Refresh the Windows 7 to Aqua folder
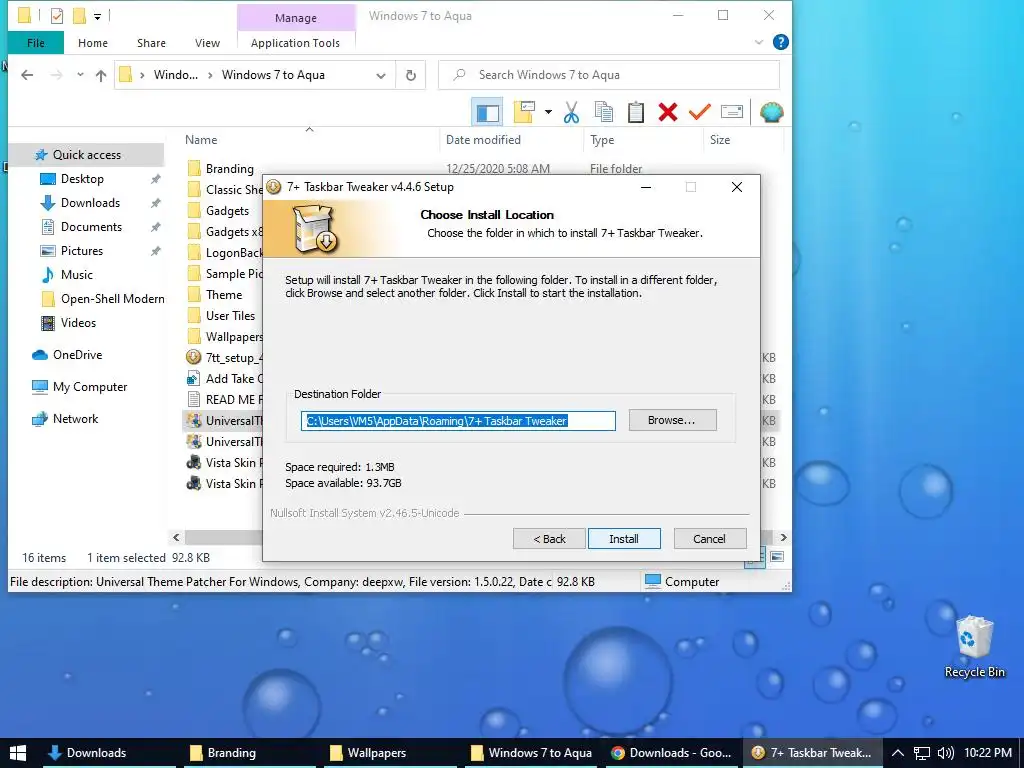1024x768 pixels. (411, 75)
